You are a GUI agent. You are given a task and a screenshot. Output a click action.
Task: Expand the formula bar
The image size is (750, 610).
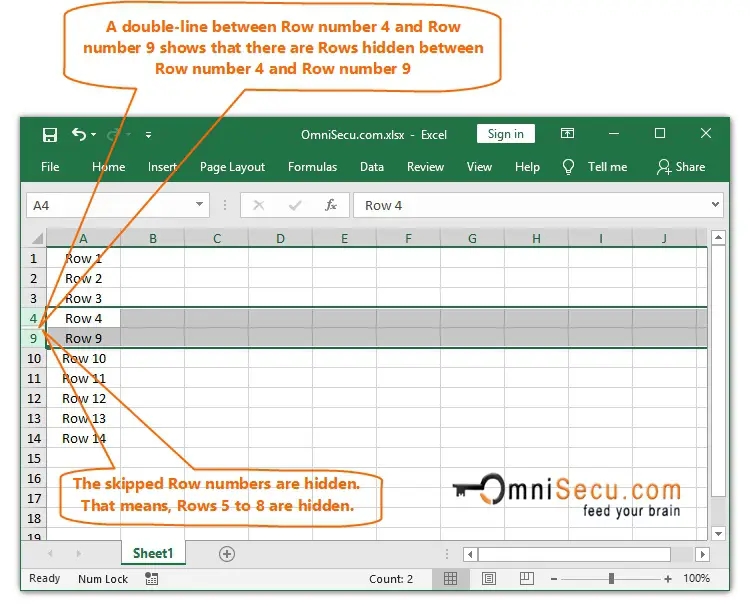click(715, 205)
